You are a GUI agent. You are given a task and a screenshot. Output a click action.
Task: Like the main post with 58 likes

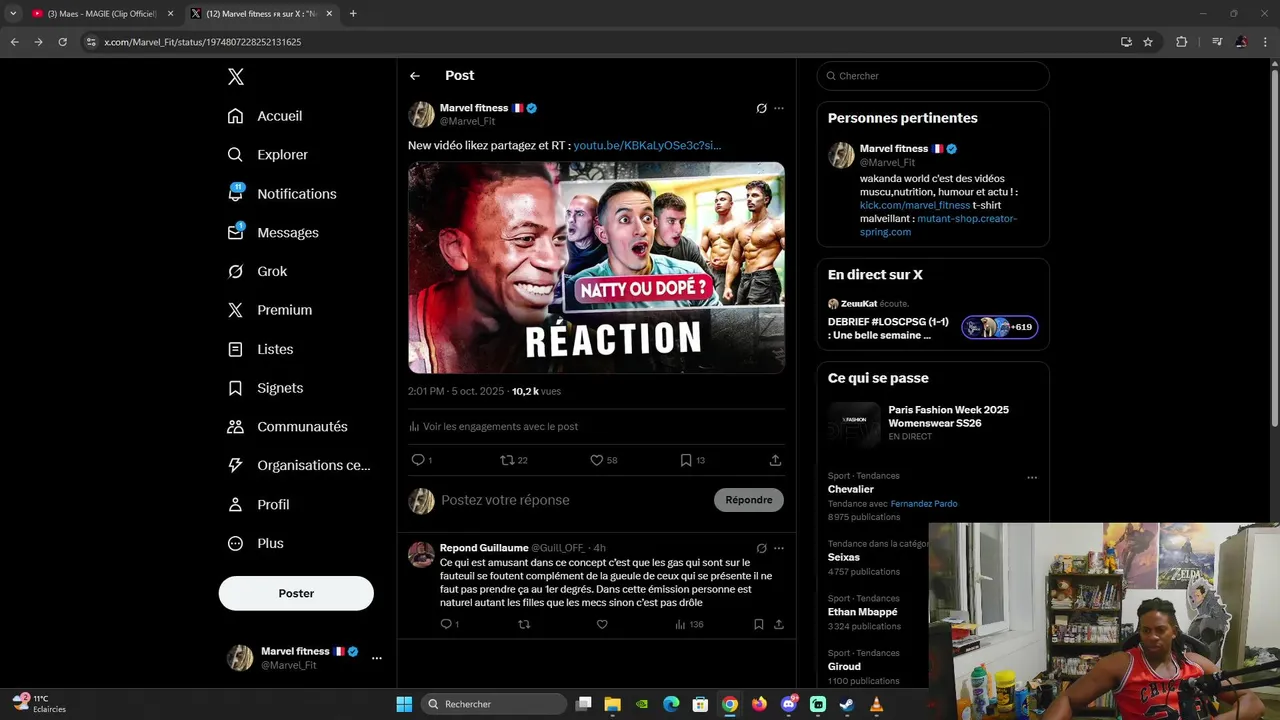tap(603, 460)
